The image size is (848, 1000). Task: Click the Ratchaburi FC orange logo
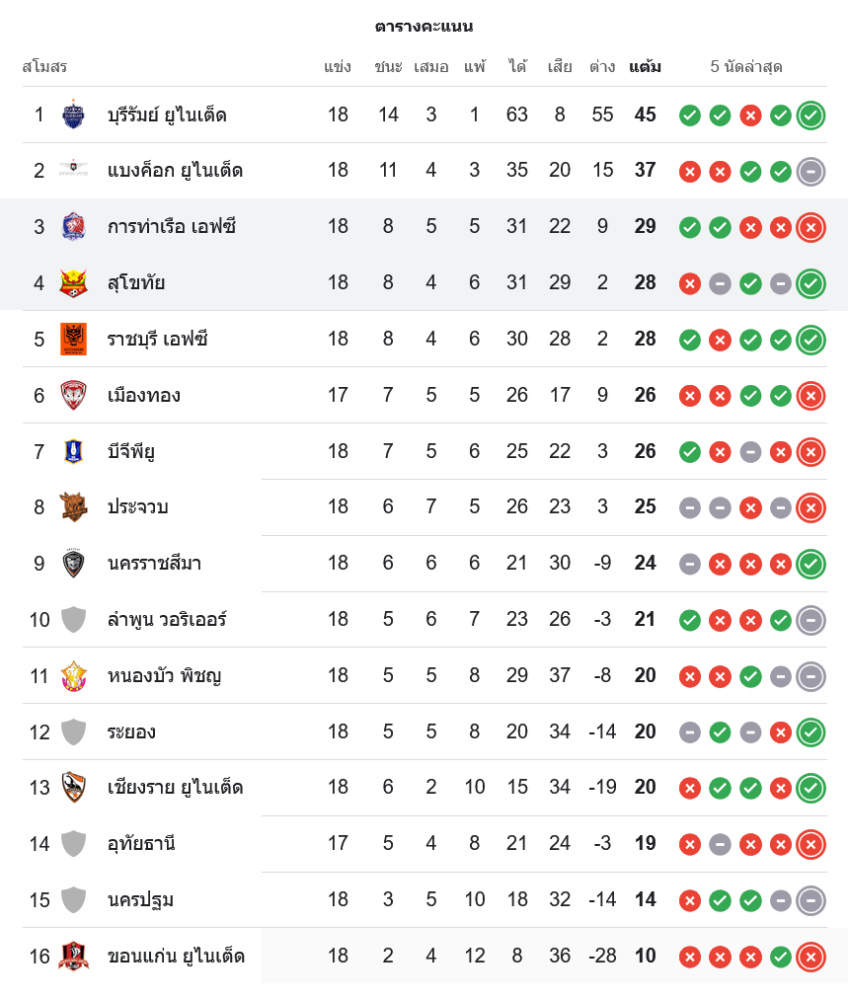click(x=73, y=339)
